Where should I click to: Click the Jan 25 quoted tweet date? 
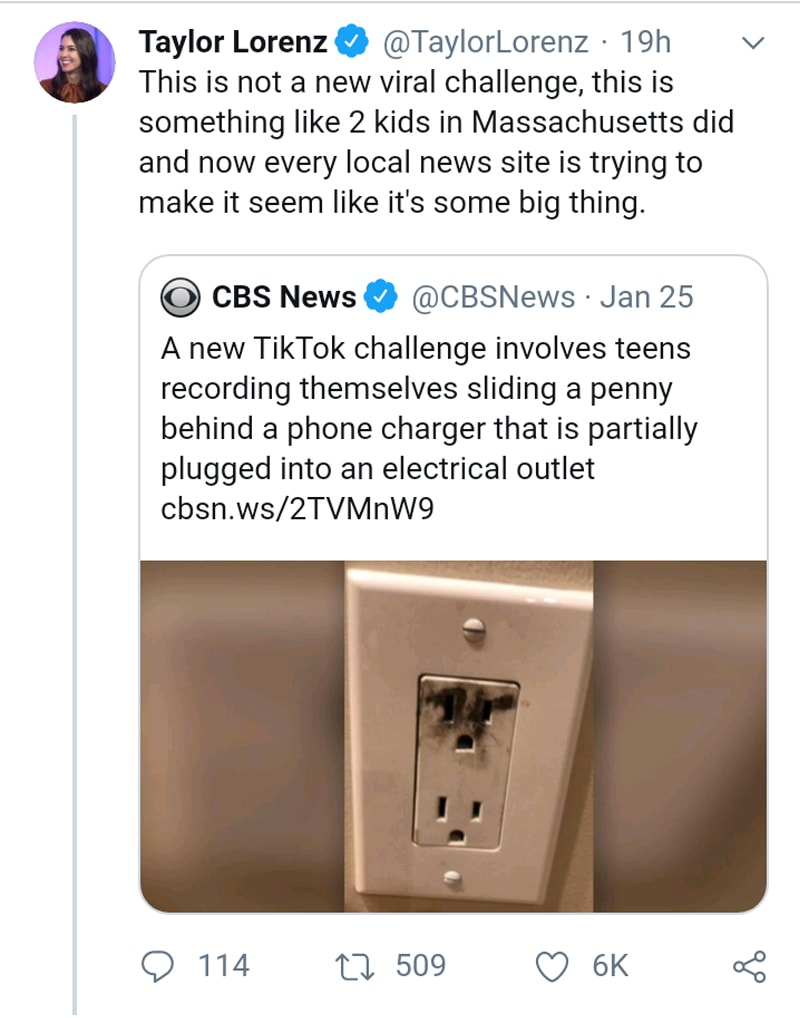(647, 297)
